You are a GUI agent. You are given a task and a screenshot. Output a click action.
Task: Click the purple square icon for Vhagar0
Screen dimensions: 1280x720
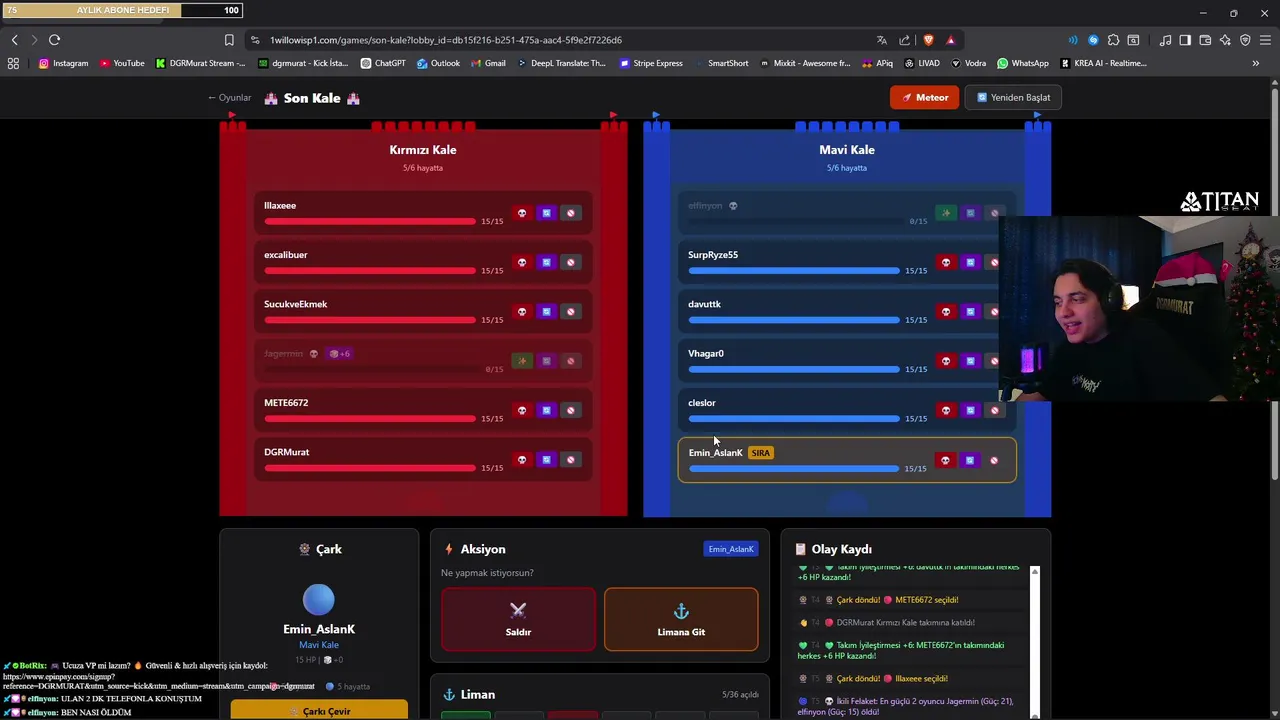tap(970, 361)
